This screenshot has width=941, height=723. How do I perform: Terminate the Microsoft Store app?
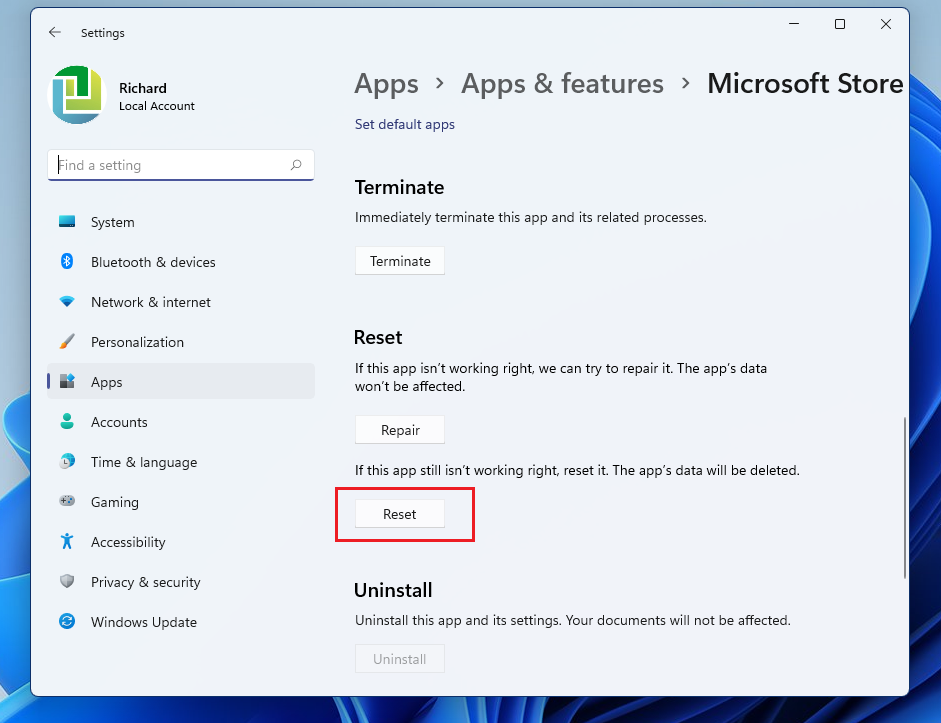(x=399, y=260)
